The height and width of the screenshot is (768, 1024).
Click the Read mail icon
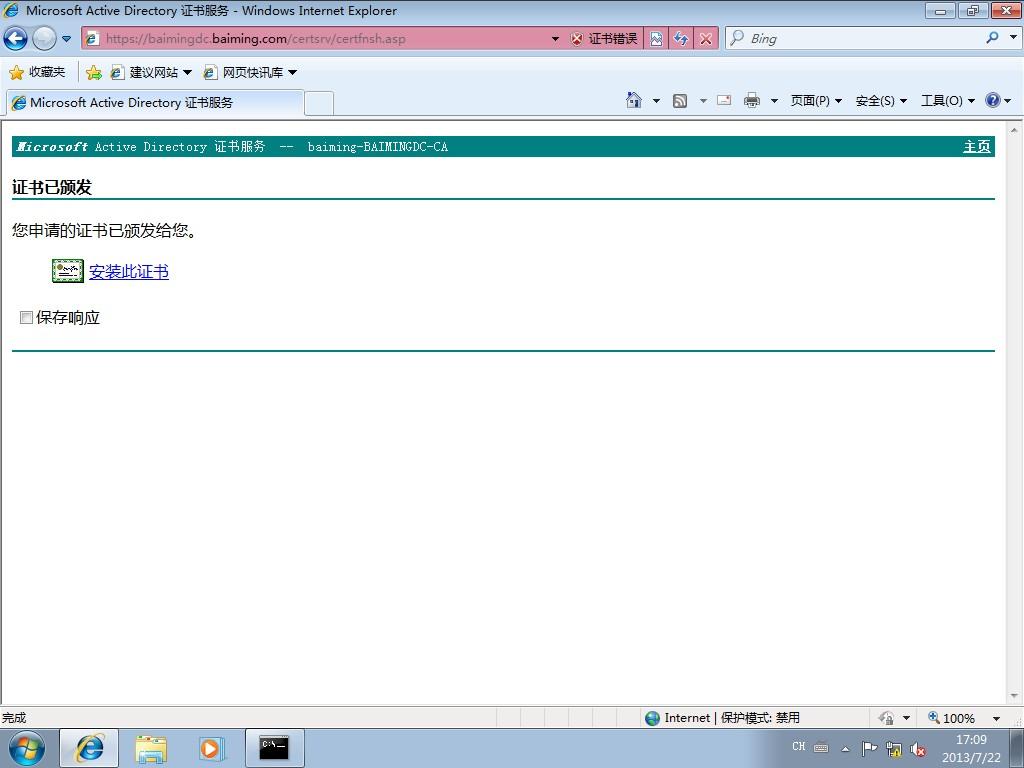click(x=724, y=100)
